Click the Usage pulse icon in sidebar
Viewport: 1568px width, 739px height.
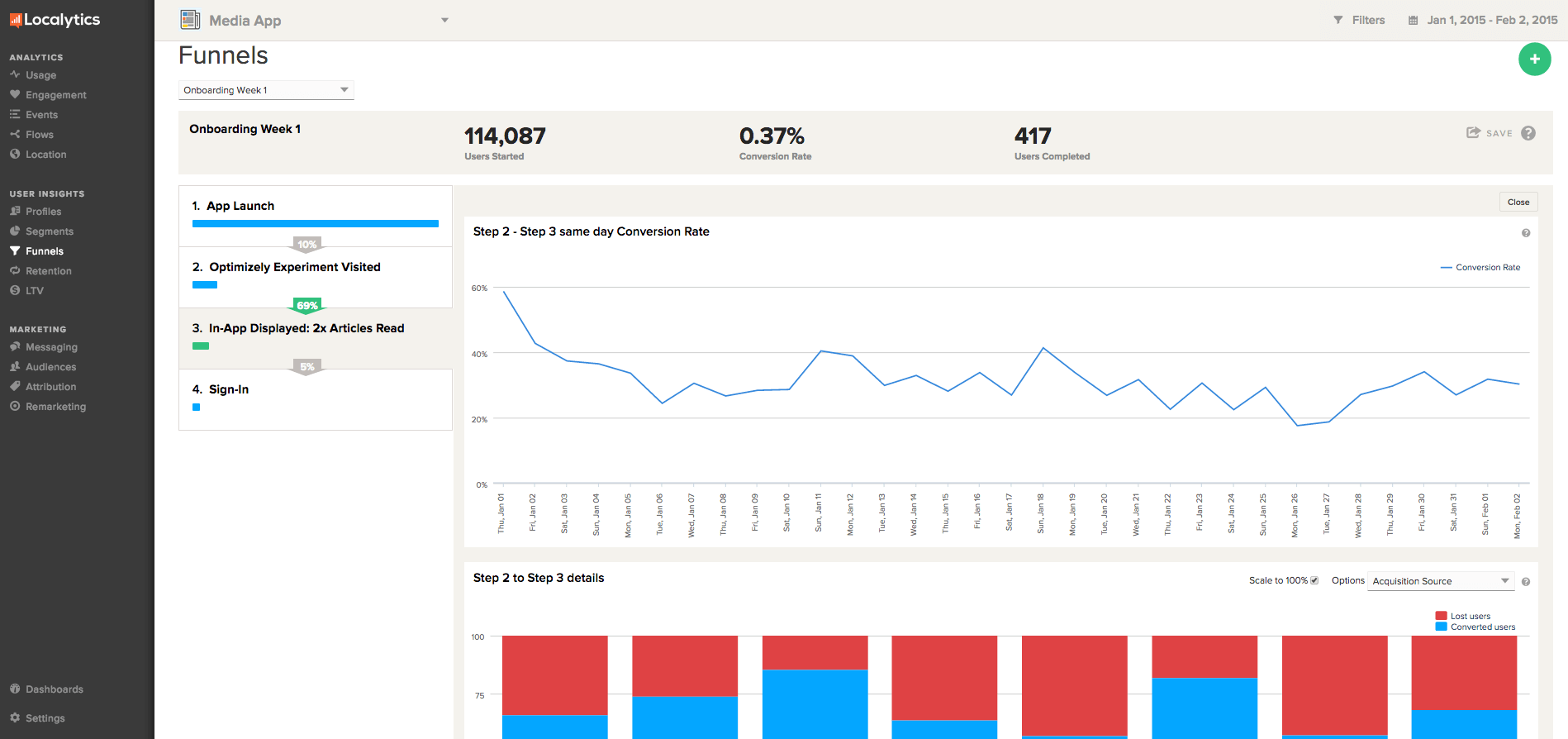15,74
